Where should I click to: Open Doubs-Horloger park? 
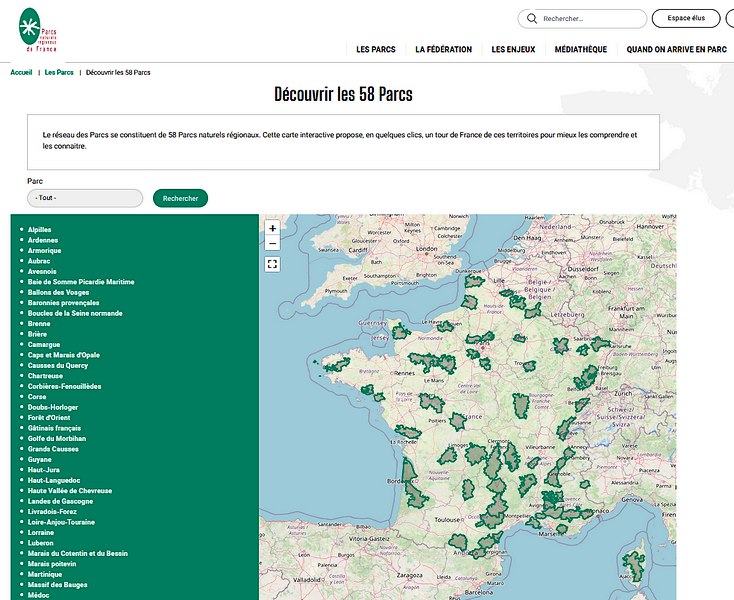tap(53, 407)
